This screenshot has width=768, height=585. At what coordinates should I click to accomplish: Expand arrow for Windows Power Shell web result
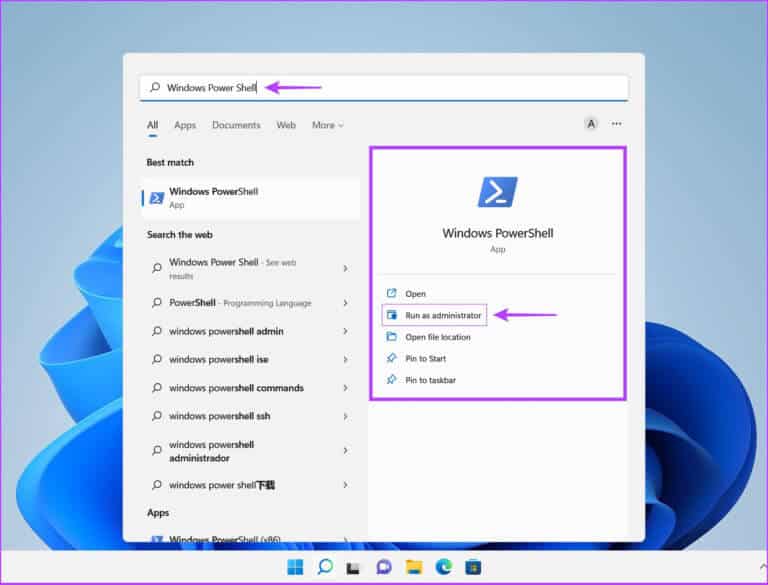pyautogui.click(x=345, y=268)
